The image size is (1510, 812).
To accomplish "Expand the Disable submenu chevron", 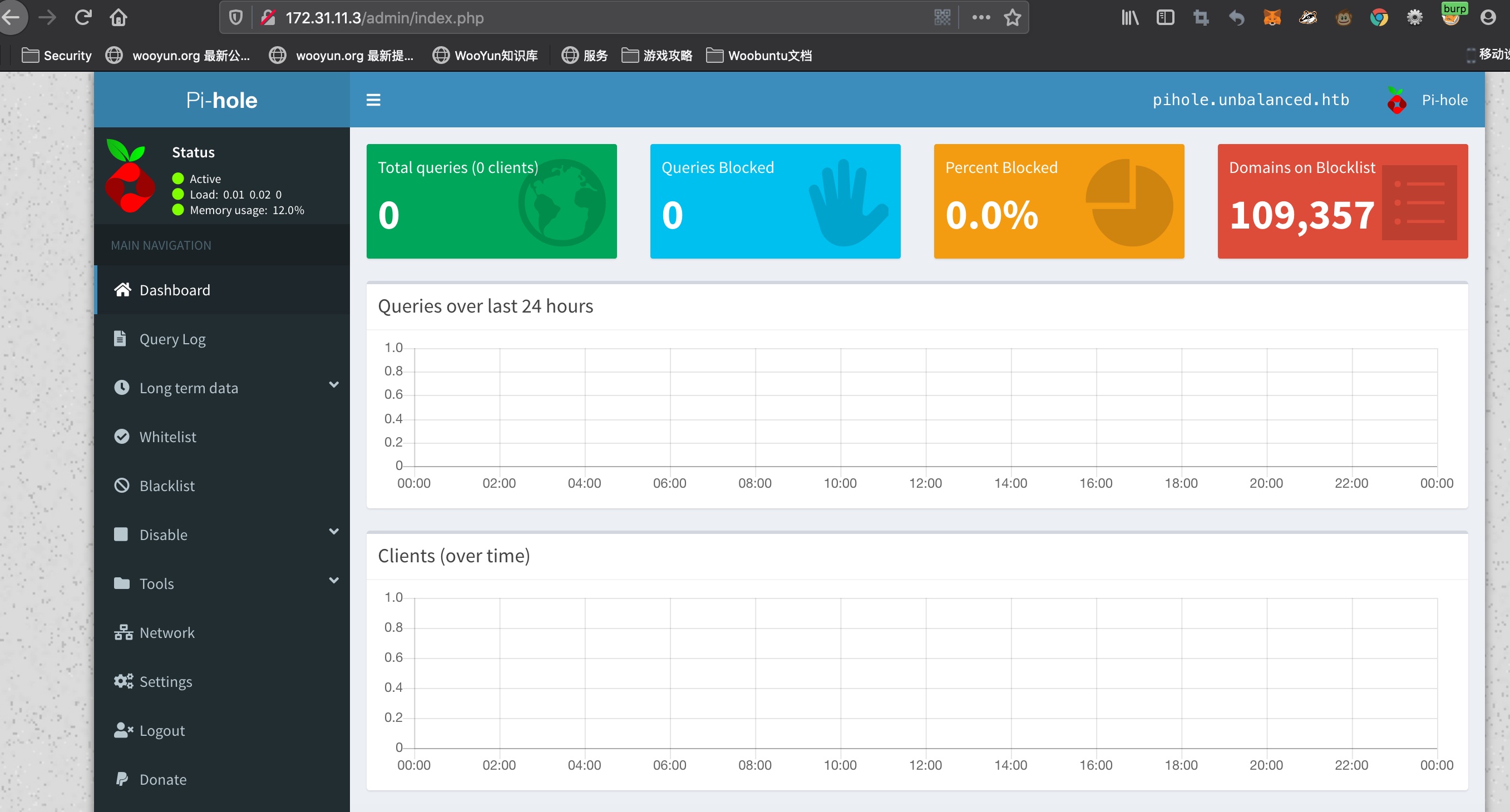I will (333, 532).
